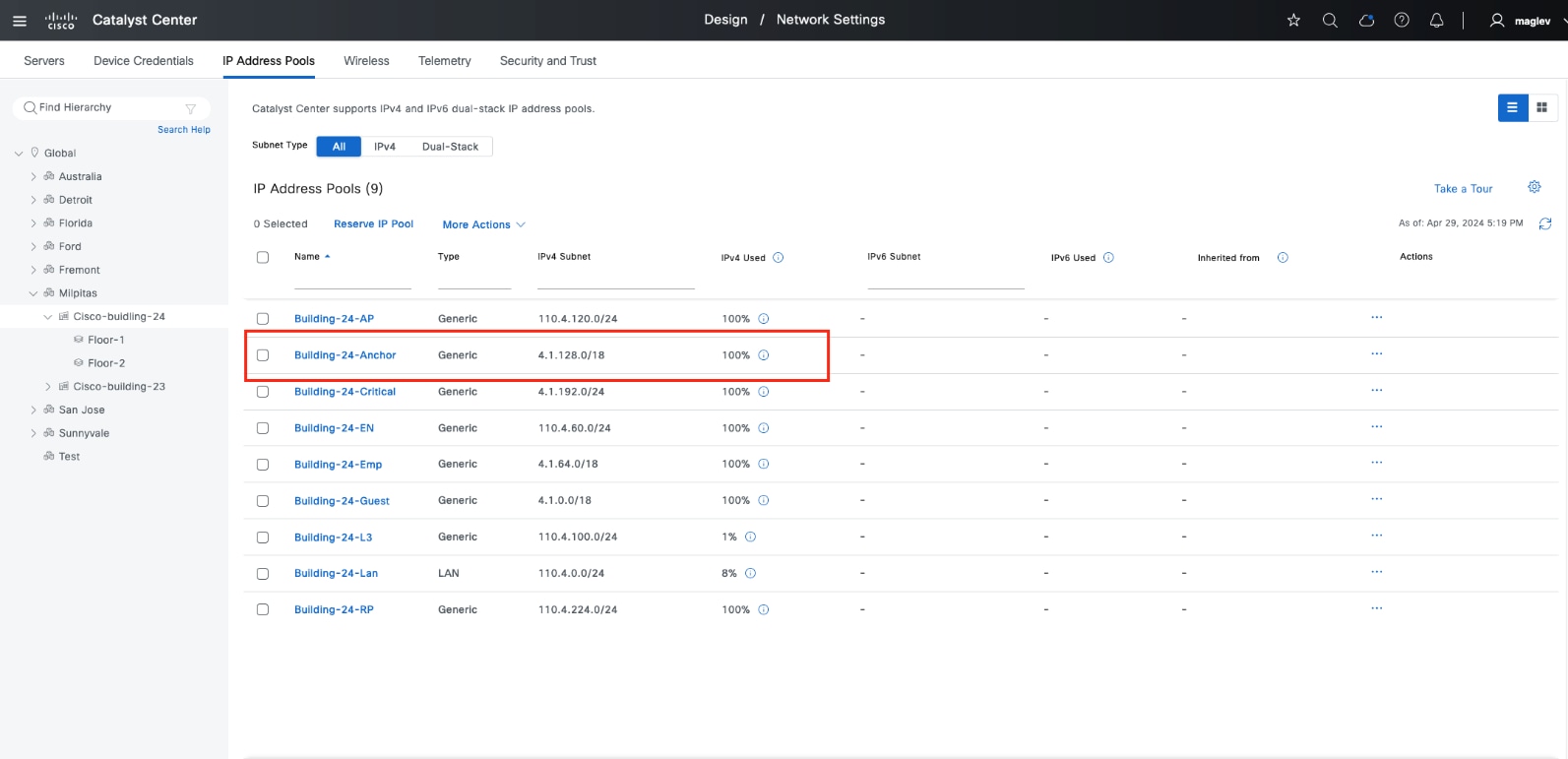Open the hamburger navigation menu
Viewport: 1568px width, 759px height.
coord(20,21)
